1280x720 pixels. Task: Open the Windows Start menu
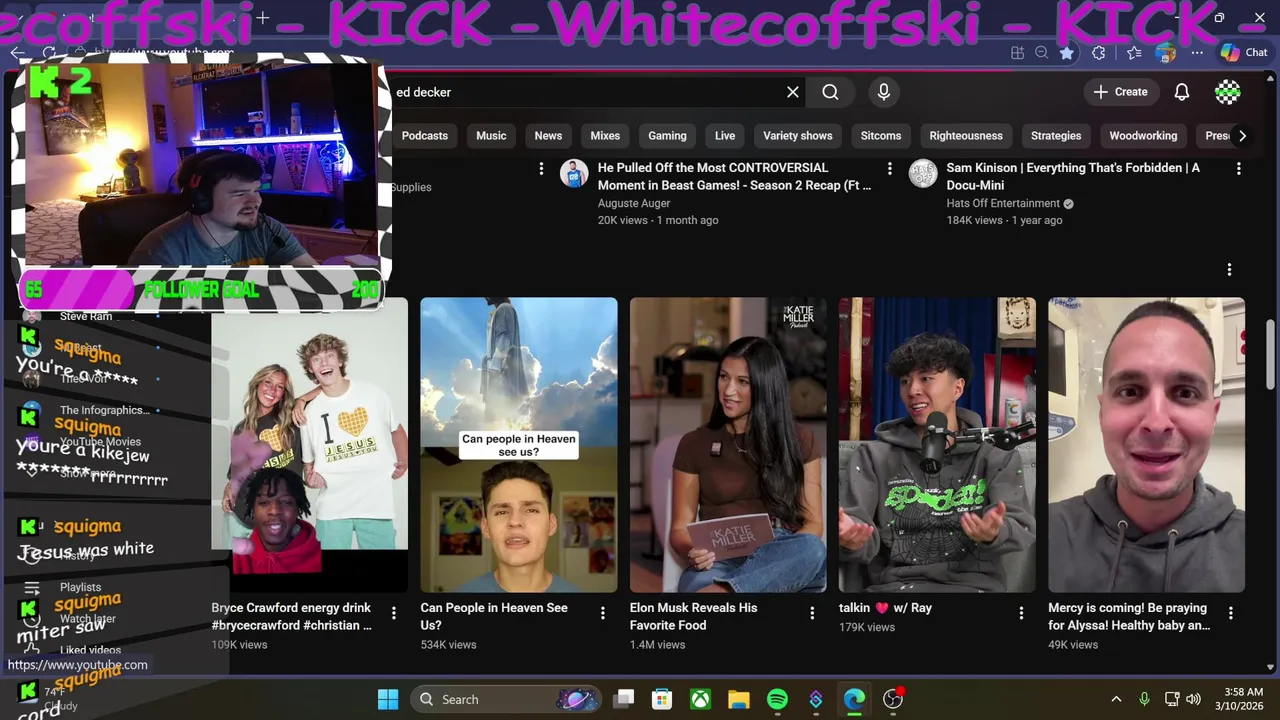coord(388,699)
